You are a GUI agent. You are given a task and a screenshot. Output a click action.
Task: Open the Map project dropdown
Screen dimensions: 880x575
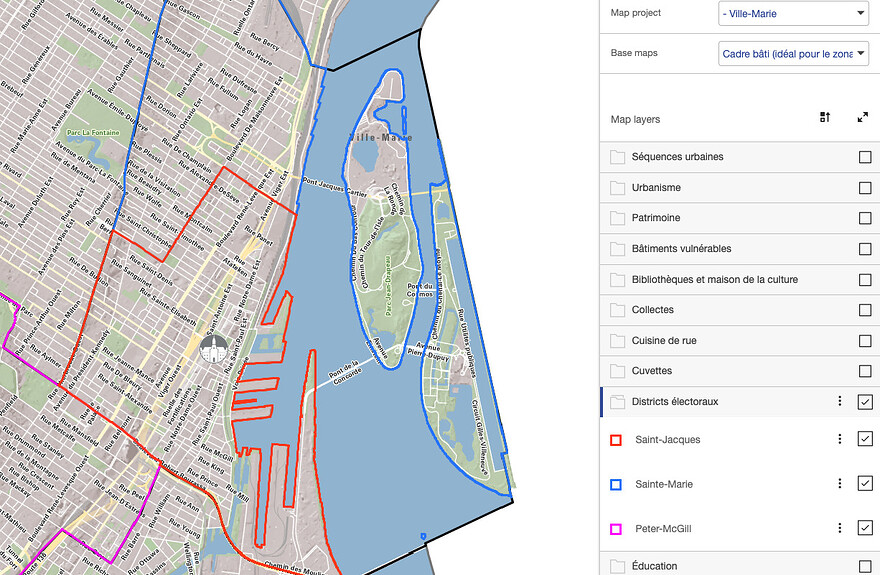(792, 13)
